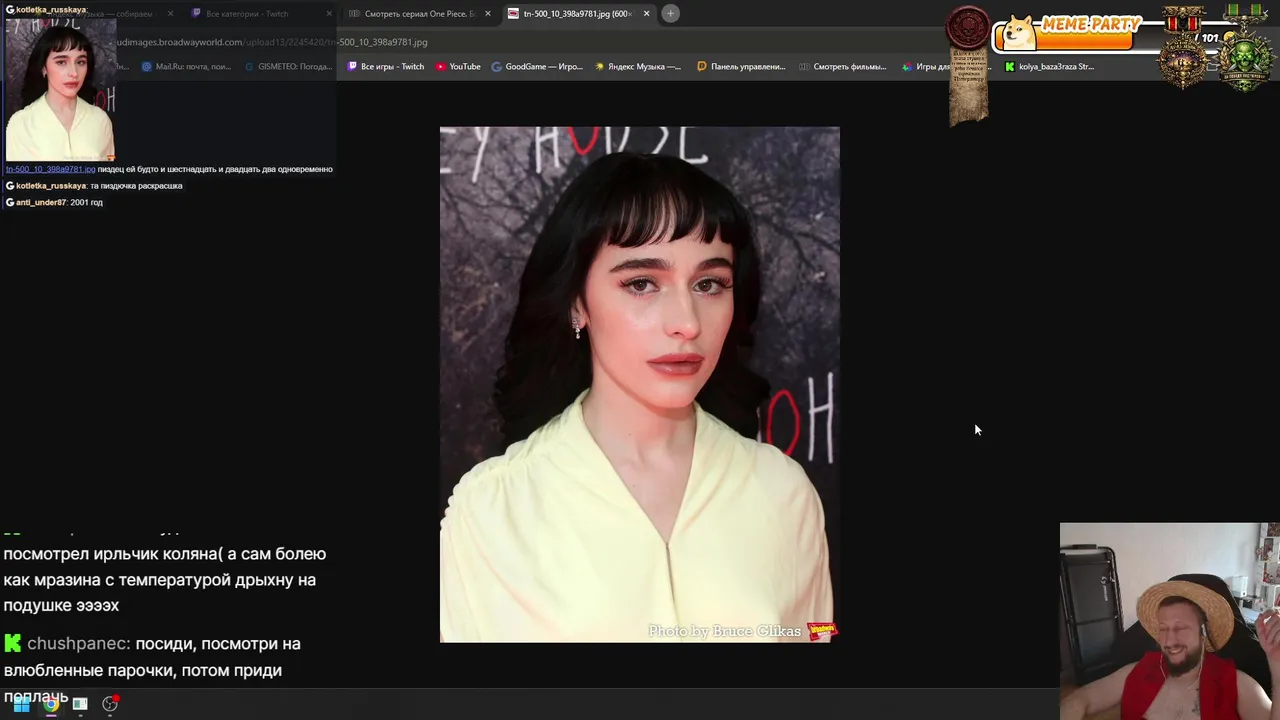This screenshot has width=1280, height=720.
Task: Open the Twitch games bookmark
Action: [386, 66]
